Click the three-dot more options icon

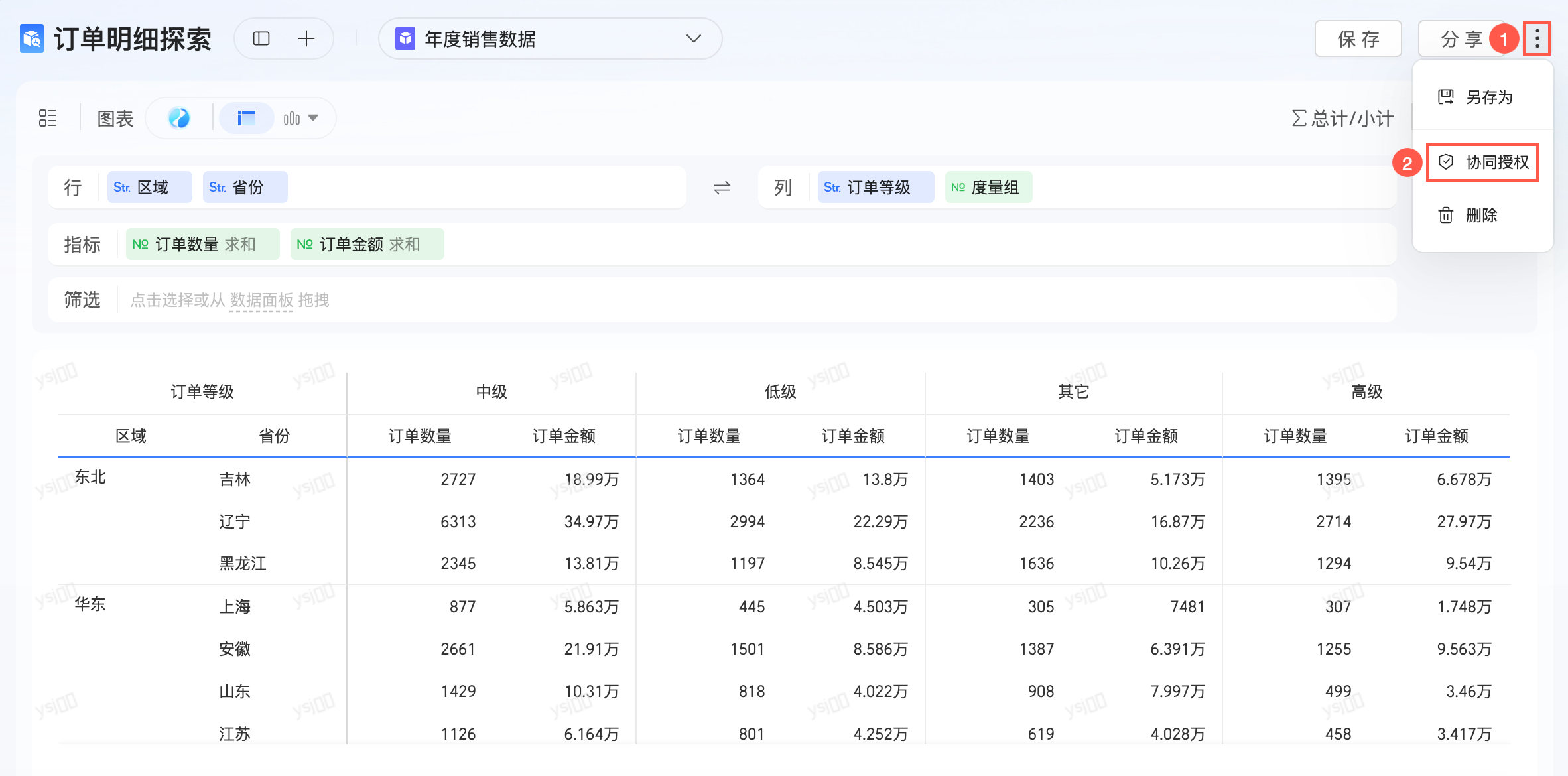point(1537,39)
